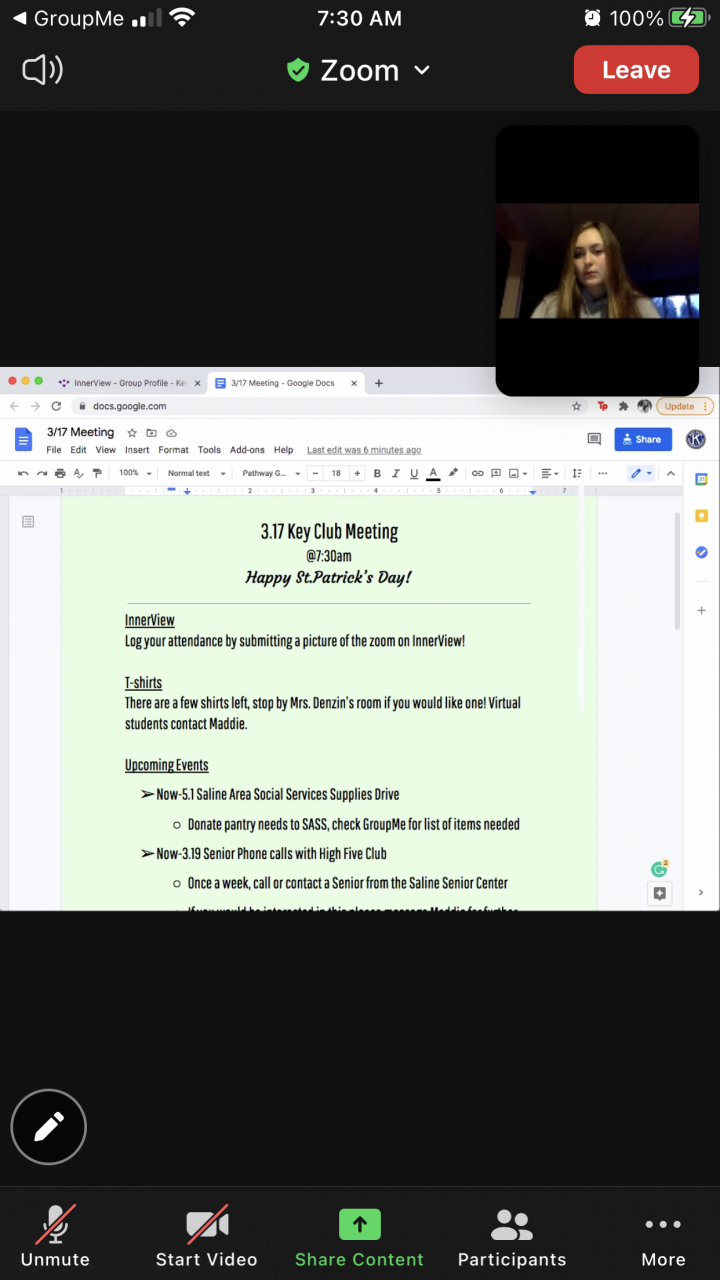Click the 3/17 Meeting document title
Viewport: 720px width, 1280px height.
(x=80, y=432)
